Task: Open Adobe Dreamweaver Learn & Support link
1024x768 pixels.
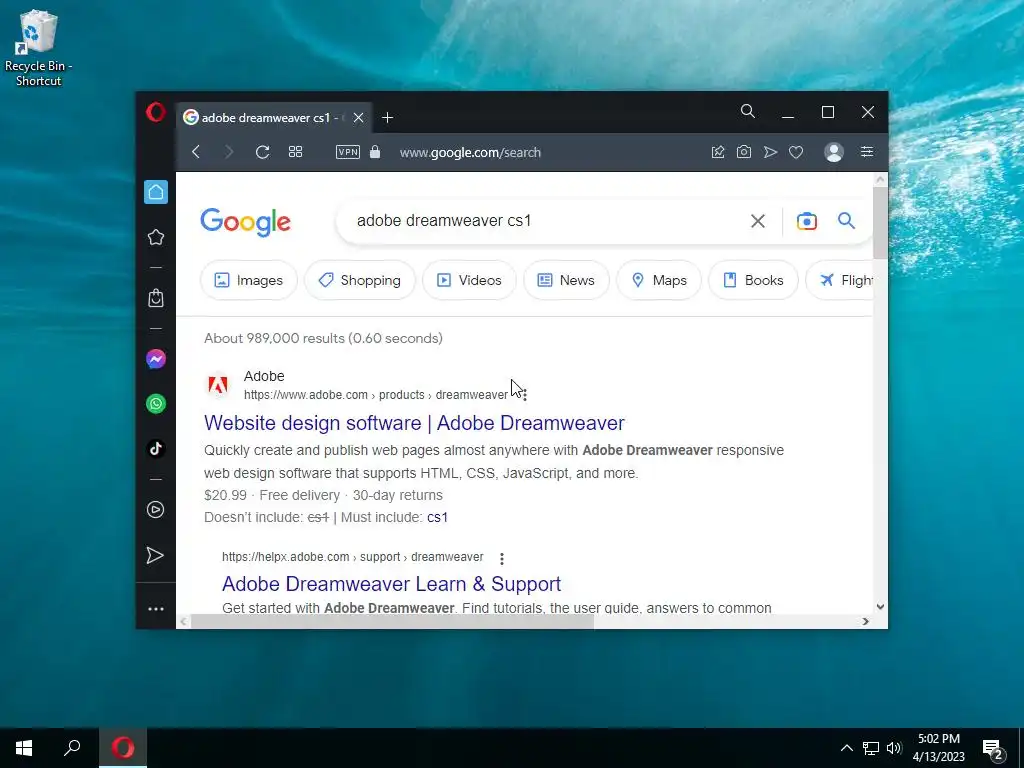Action: 391,584
